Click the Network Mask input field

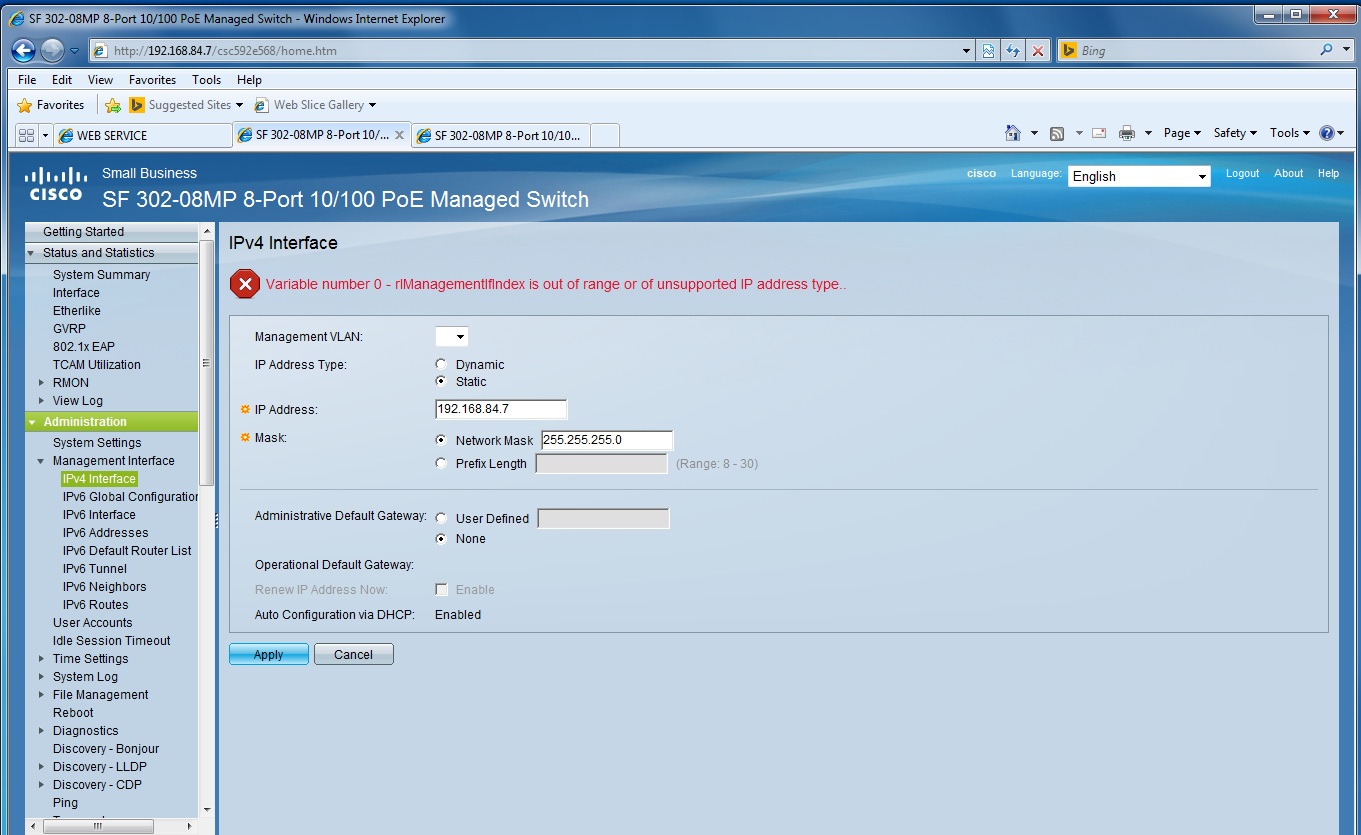click(607, 440)
